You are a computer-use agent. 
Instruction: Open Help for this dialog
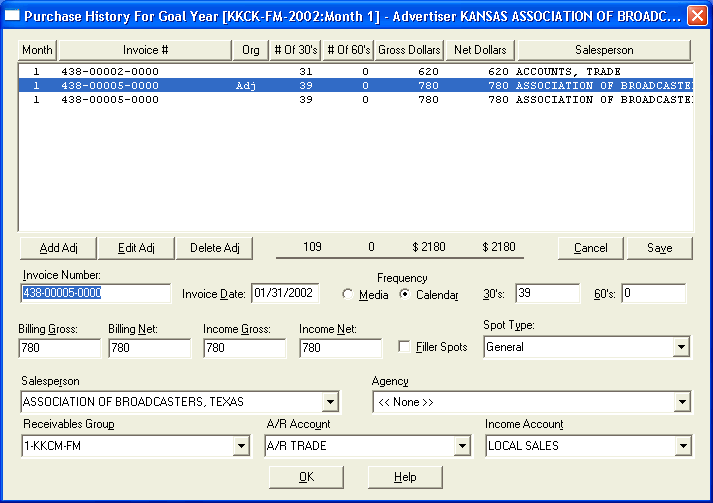(x=405, y=477)
